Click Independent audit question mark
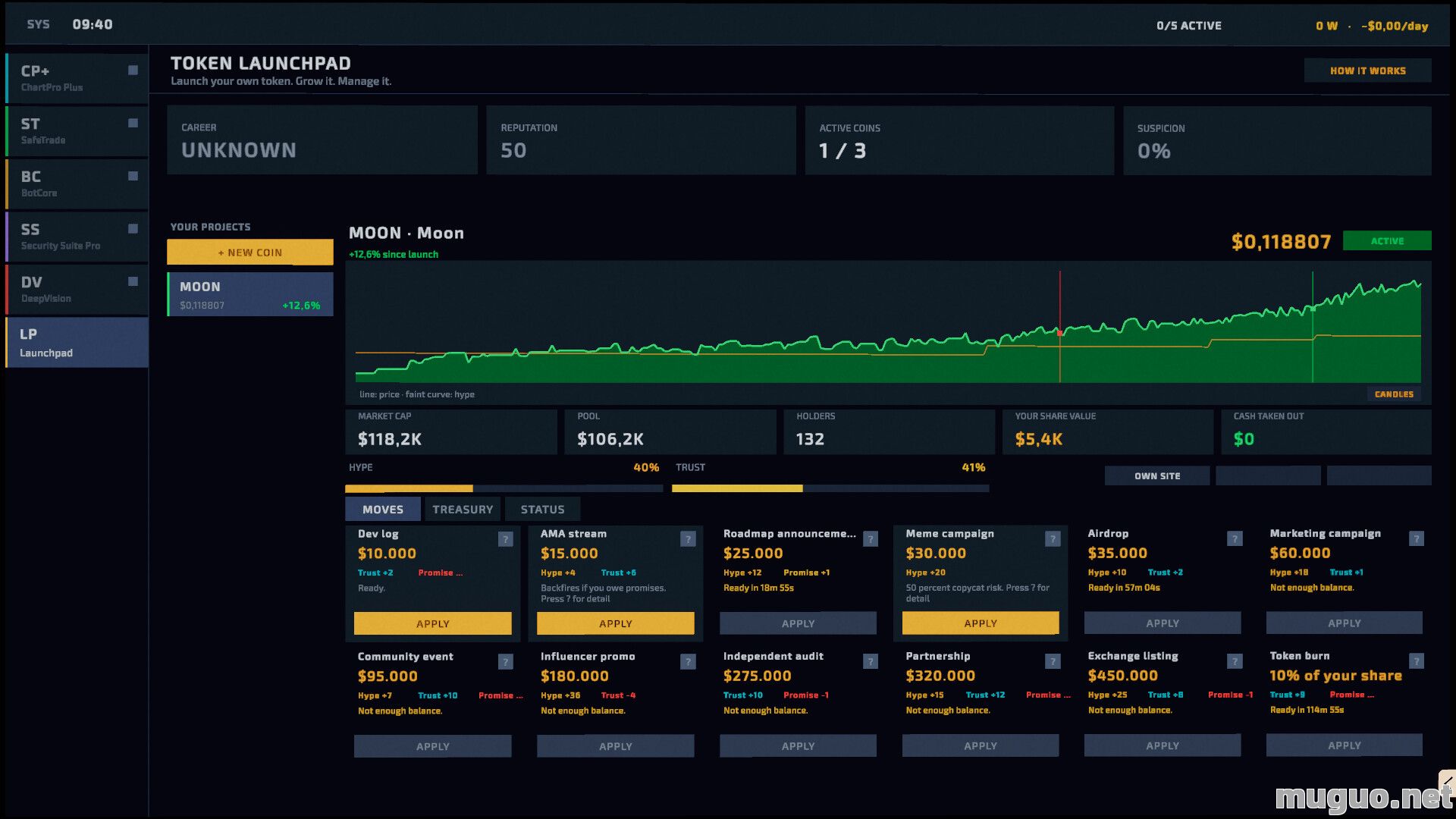Image resolution: width=1456 pixels, height=819 pixels. (x=871, y=662)
